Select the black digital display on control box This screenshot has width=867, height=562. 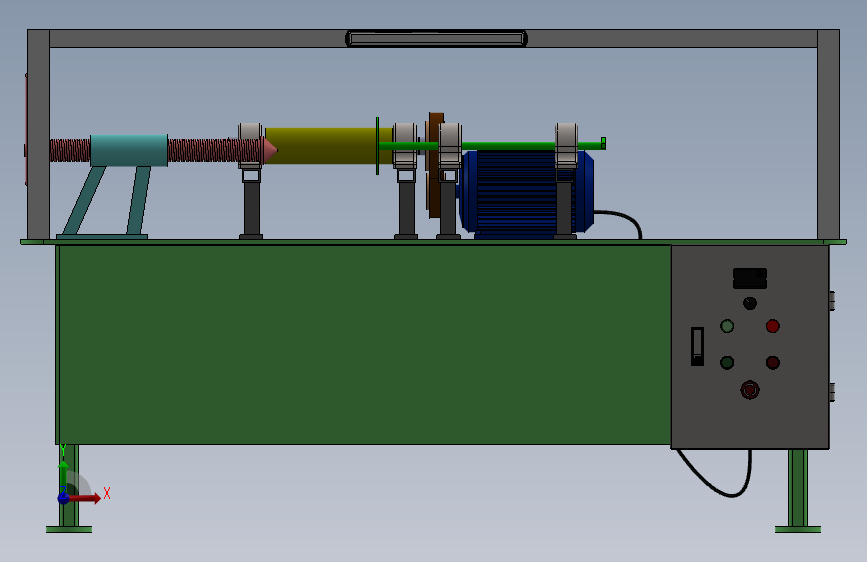[750, 278]
